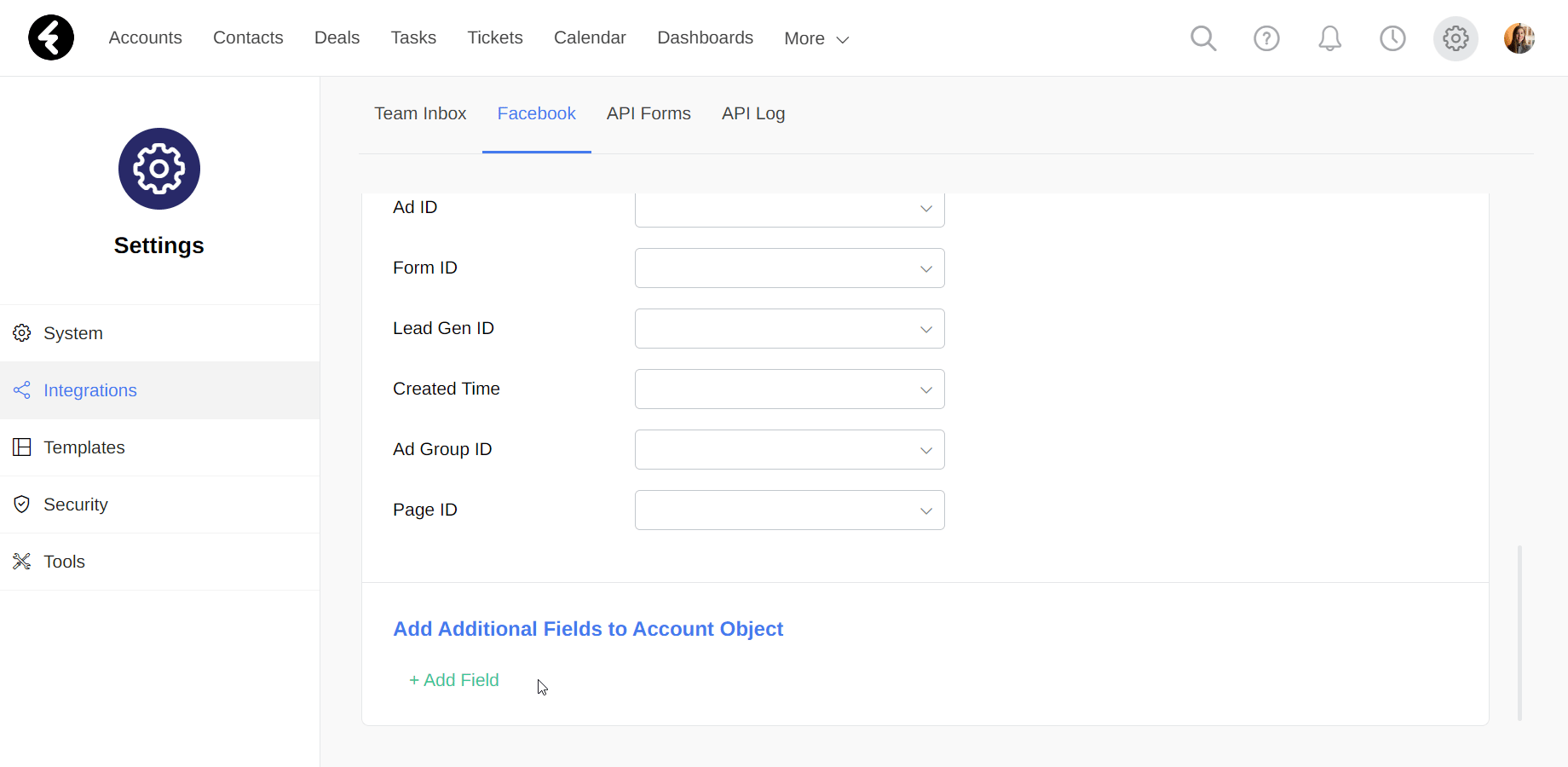Click the Add Additional Fields to Account Object heading

pos(588,629)
